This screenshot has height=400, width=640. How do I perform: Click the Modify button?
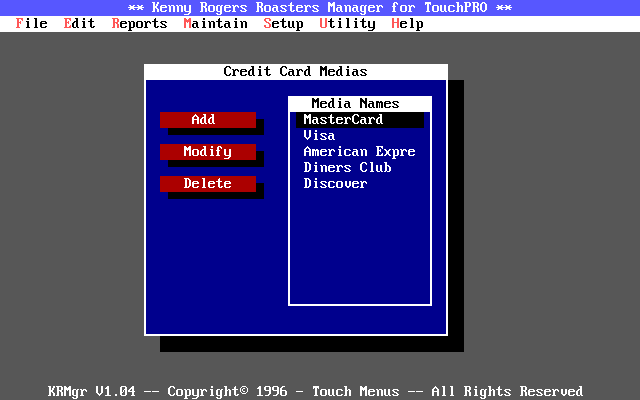tap(208, 152)
